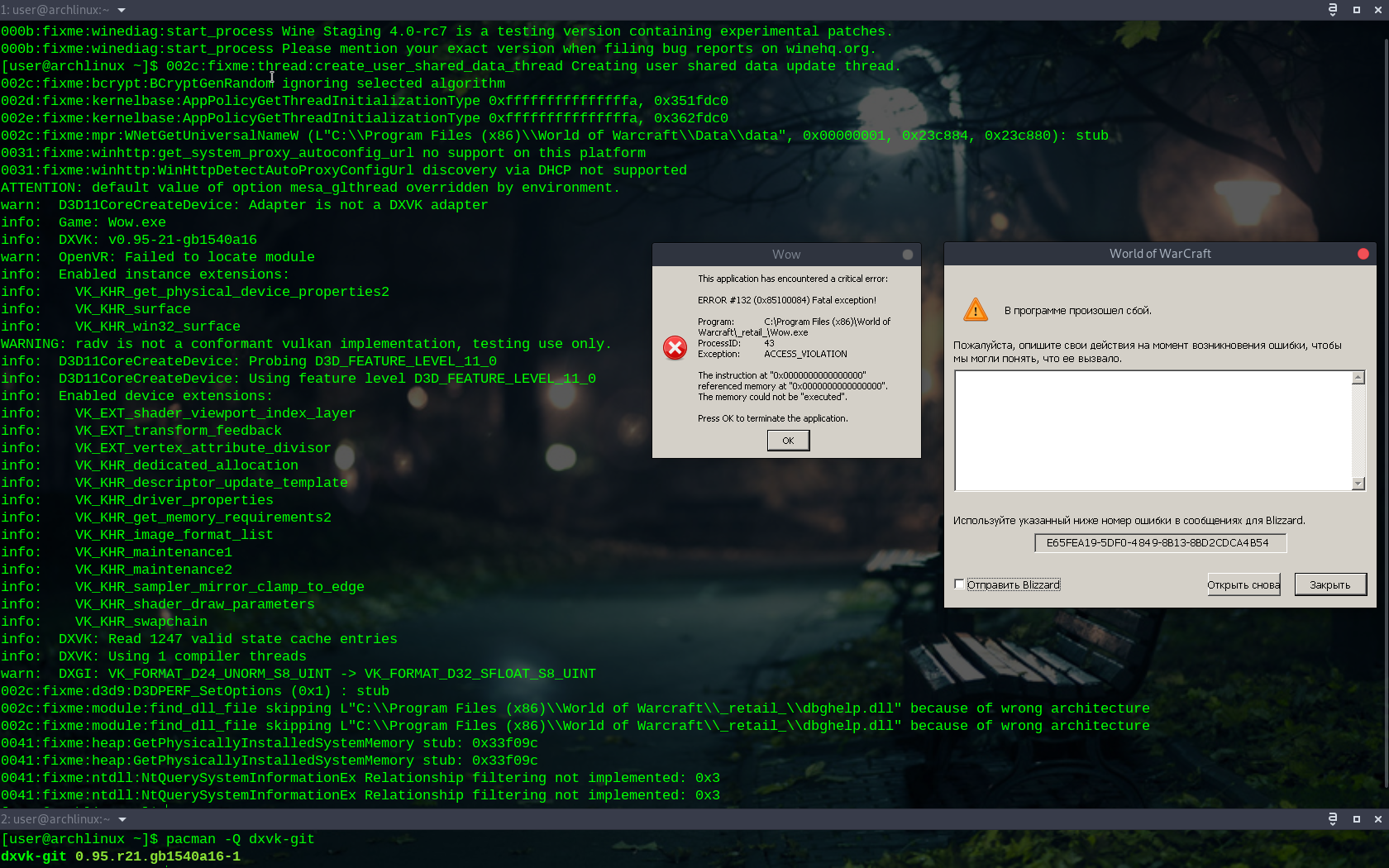The width and height of the screenshot is (1389, 868).
Task: Close terminal 1 with the x icon
Action: click(x=1378, y=10)
